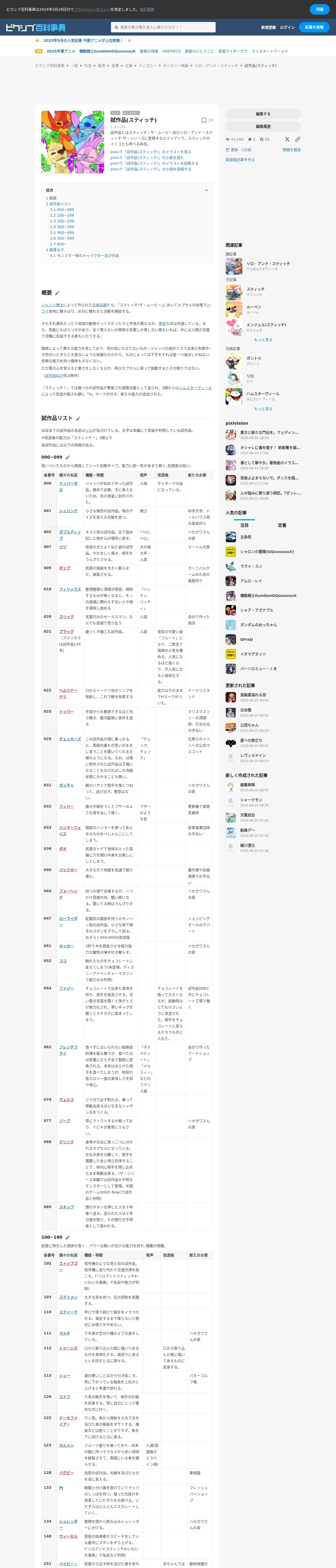This screenshot has height=1568, width=336.
Task: Click ONEPIECE trending tag
Action: [171, 51]
